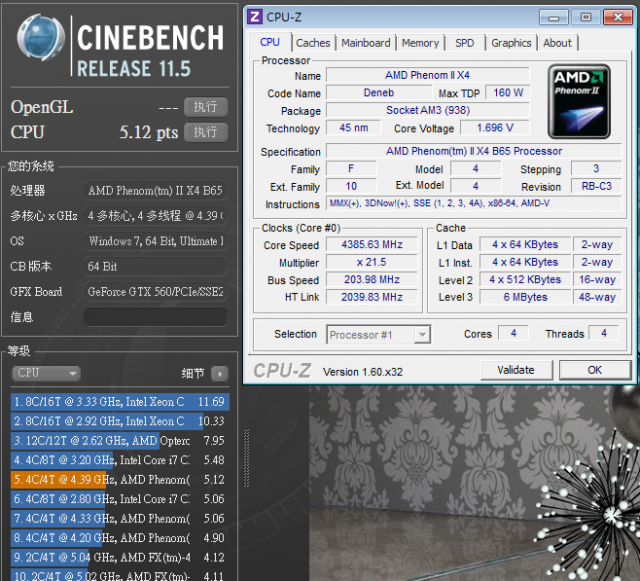The width and height of the screenshot is (640, 581).
Task: Select ranking row 3, AMD Opteron 7.95
Action: (120, 441)
